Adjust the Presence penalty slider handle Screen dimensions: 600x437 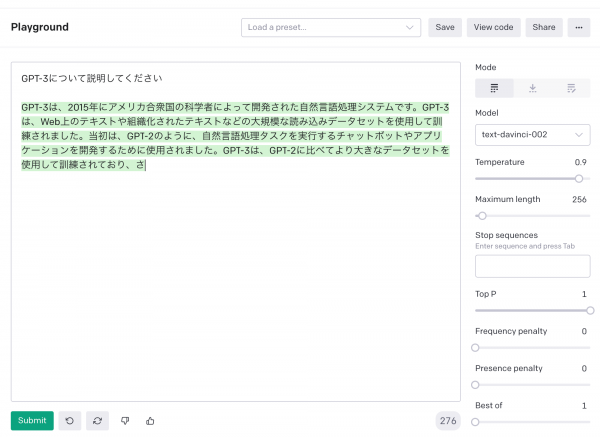tap(475, 385)
